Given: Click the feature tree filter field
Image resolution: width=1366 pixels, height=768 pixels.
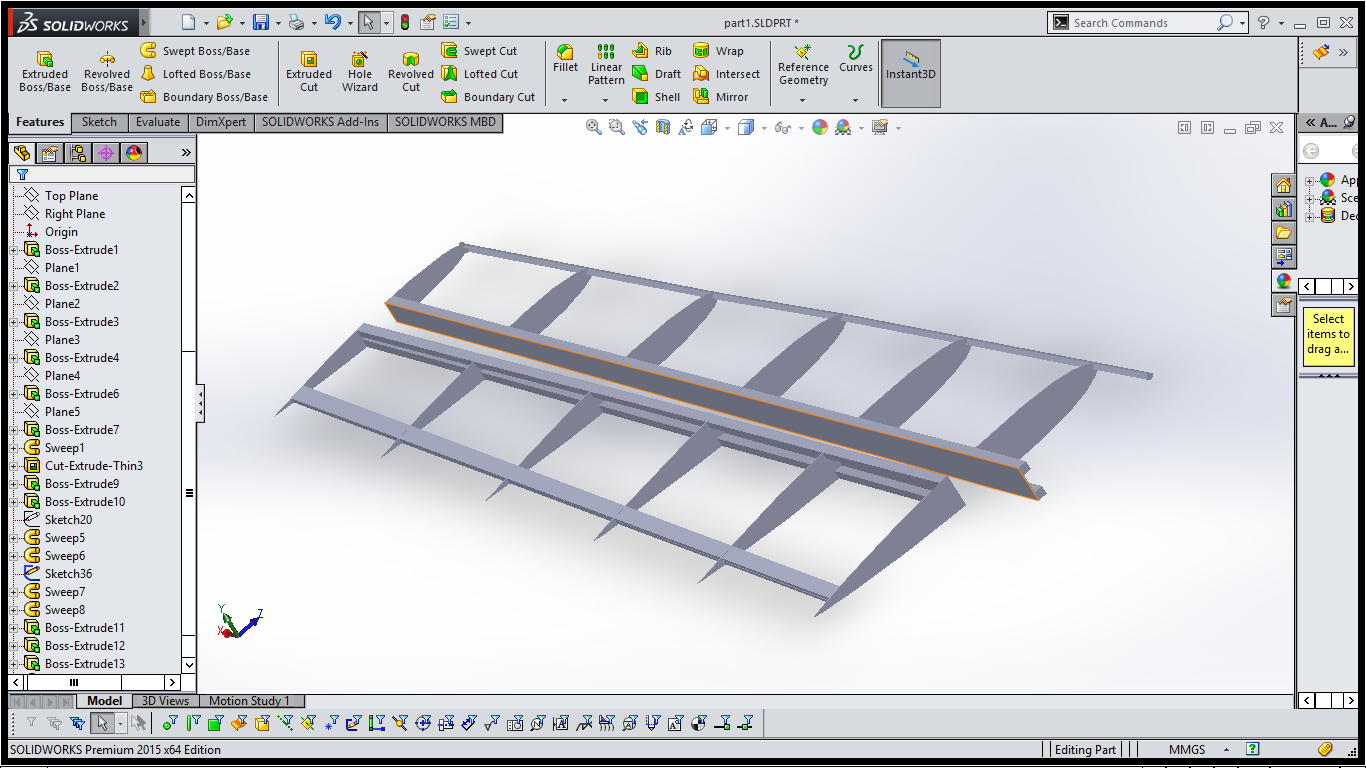Looking at the screenshot, I should click(x=103, y=174).
